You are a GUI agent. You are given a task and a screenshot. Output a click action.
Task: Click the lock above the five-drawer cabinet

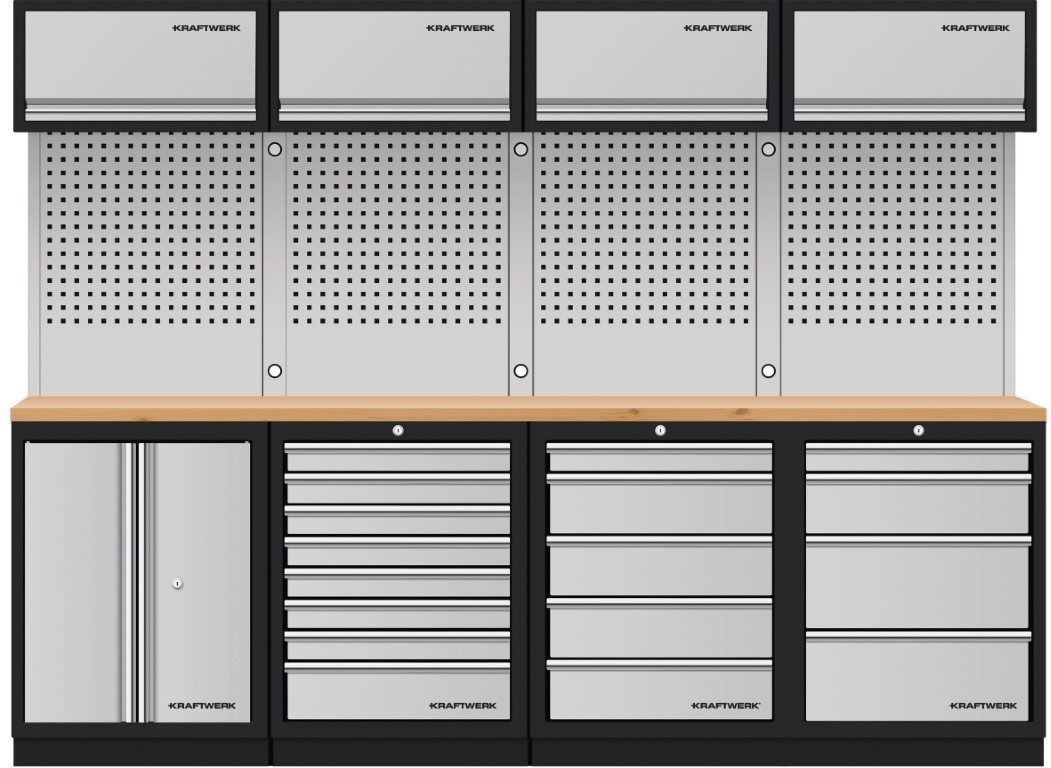coord(659,431)
